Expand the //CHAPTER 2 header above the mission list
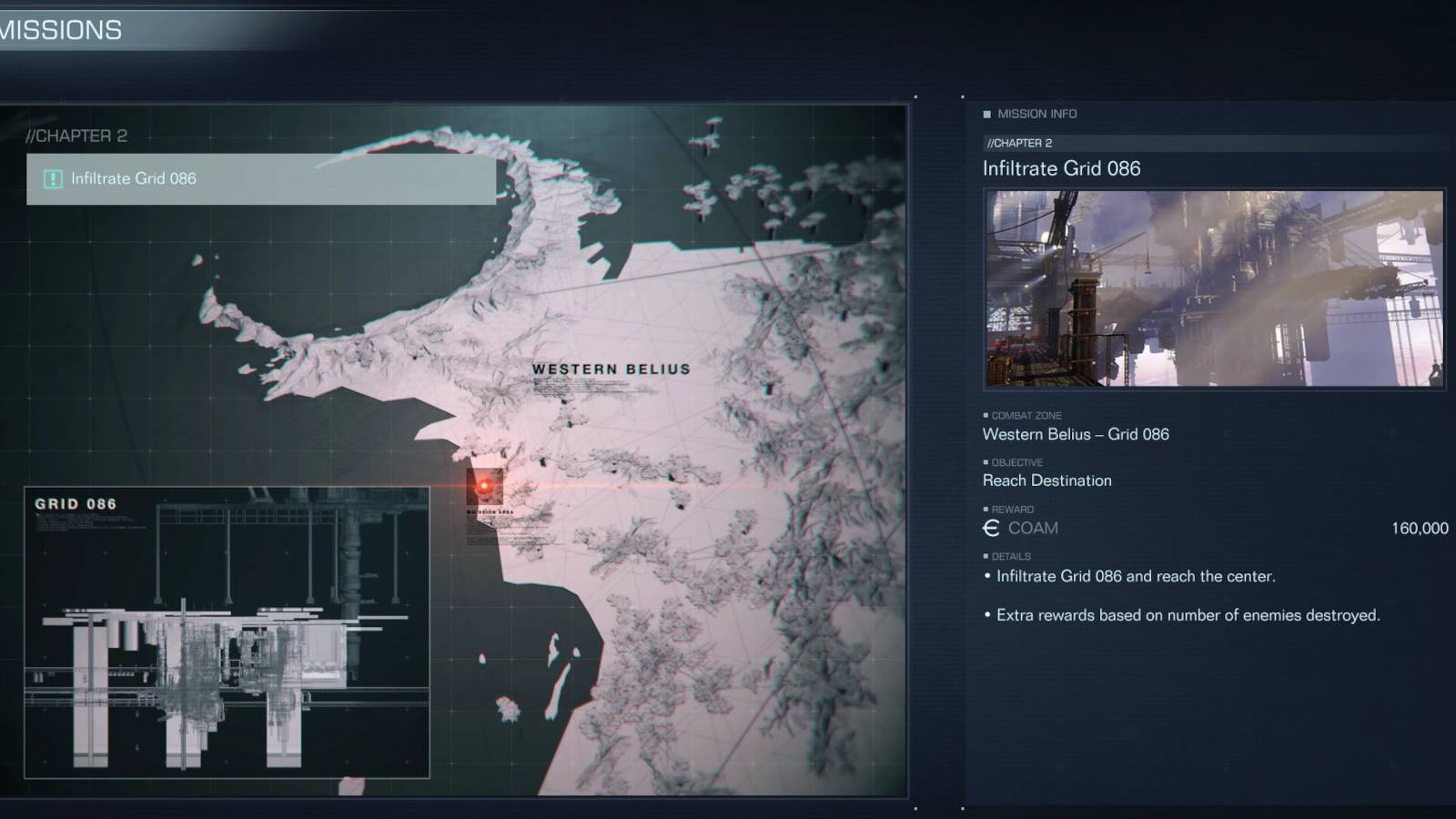The height and width of the screenshot is (819, 1456). [x=77, y=136]
